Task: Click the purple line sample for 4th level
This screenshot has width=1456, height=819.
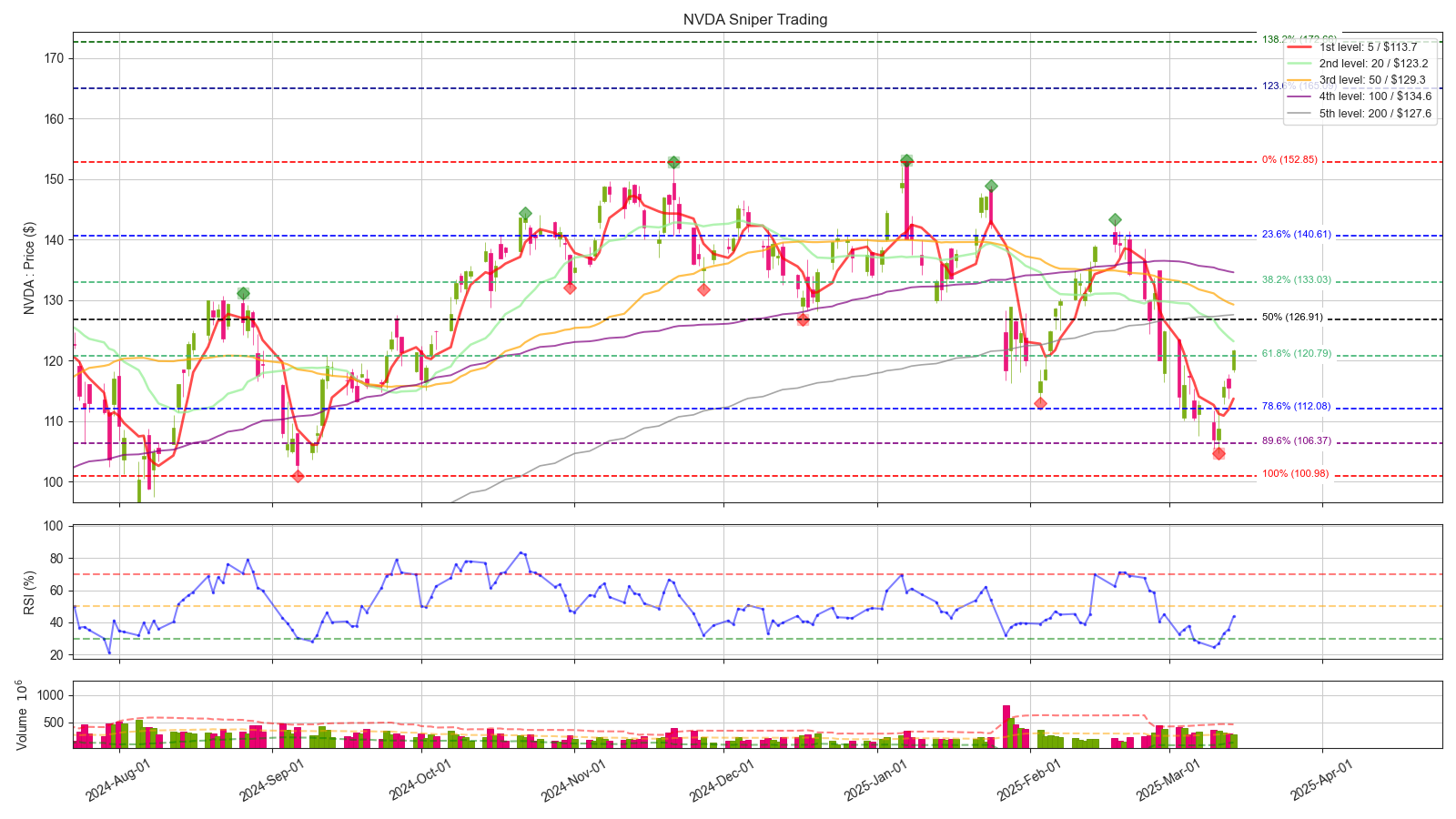Action: coord(1300,96)
